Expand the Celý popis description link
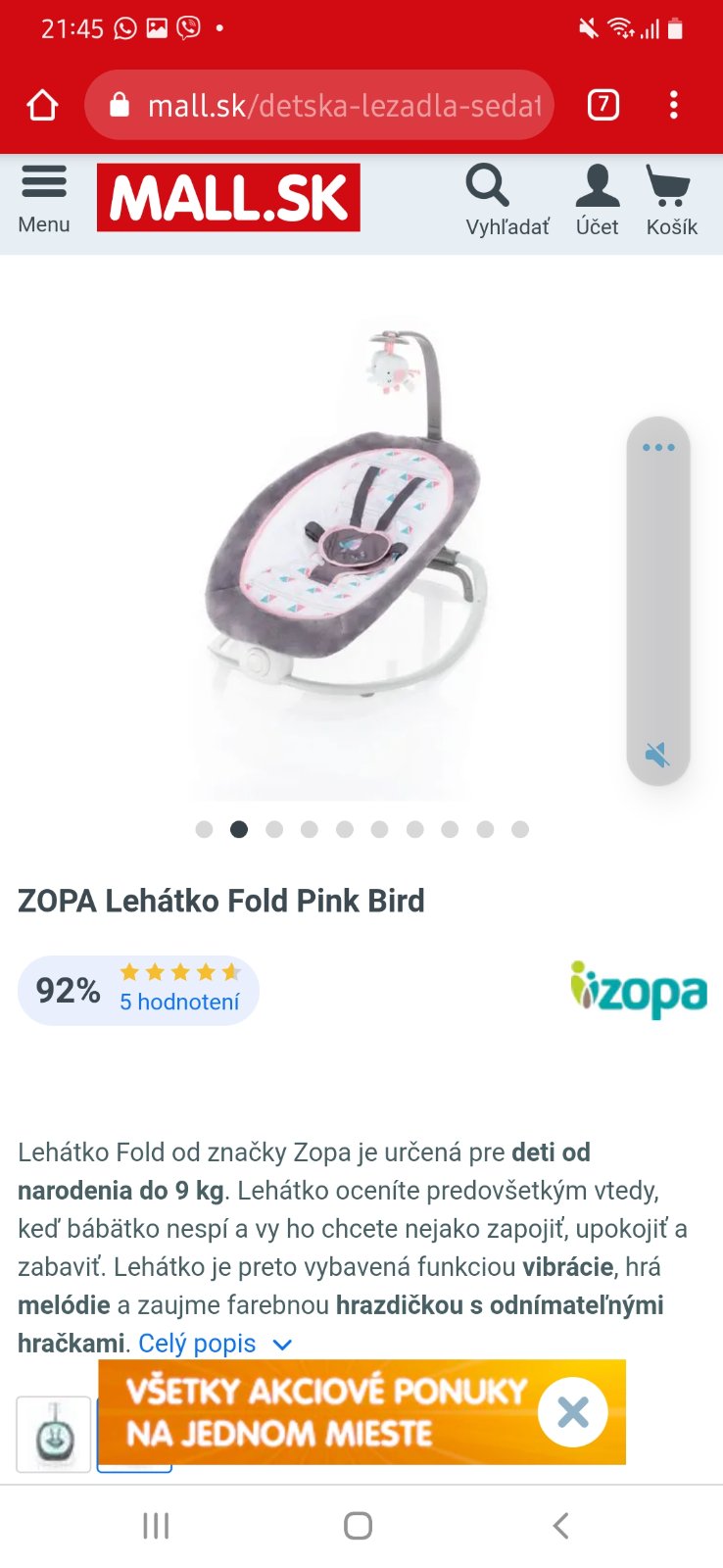The image size is (723, 1568). coord(197,1344)
